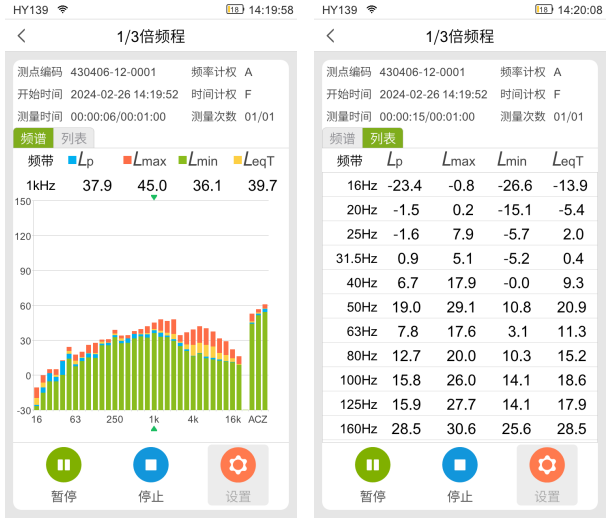Viewport: 612px width, 522px height.
Task: Click the green Lmin legend swatch
Action: tap(182, 160)
